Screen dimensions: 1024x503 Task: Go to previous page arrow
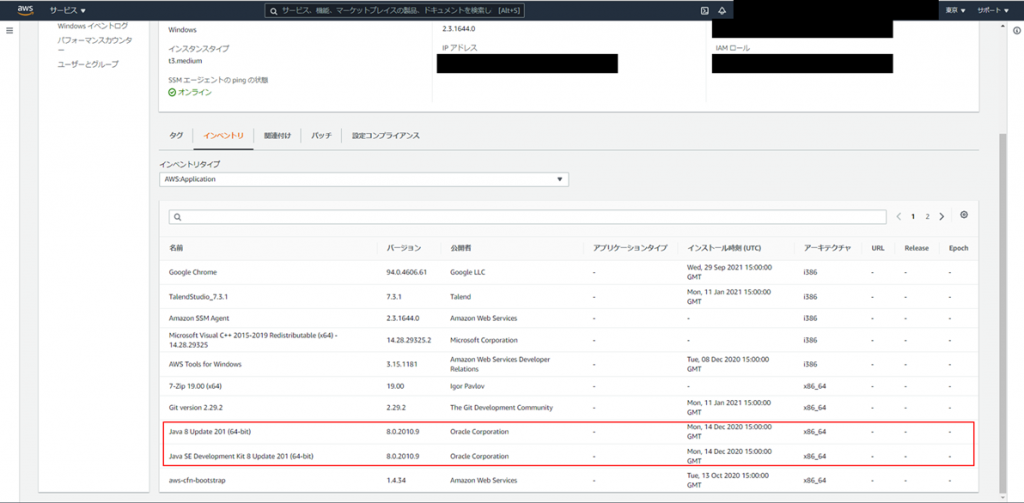tap(899, 216)
